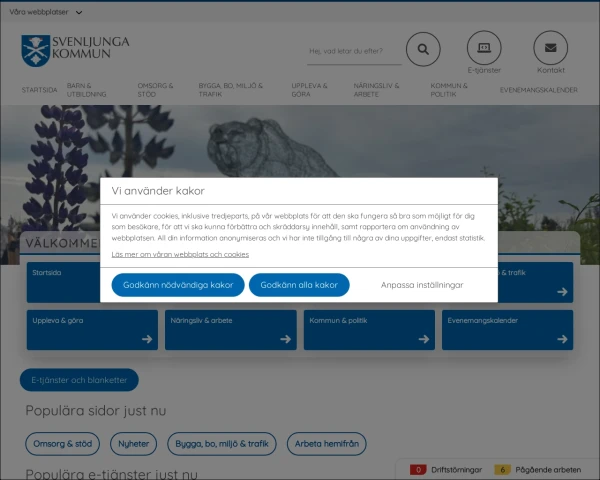Focus the 'Hej, vad letar du efter?' search field
Screen dimensions: 600x480
[354, 51]
